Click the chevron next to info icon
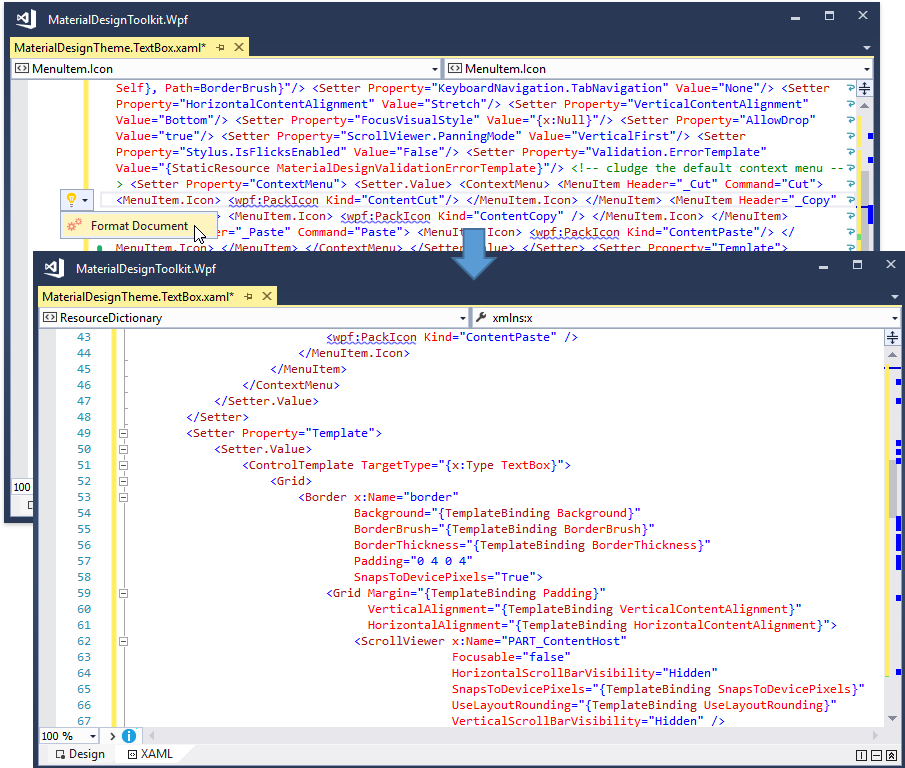 click(113, 736)
